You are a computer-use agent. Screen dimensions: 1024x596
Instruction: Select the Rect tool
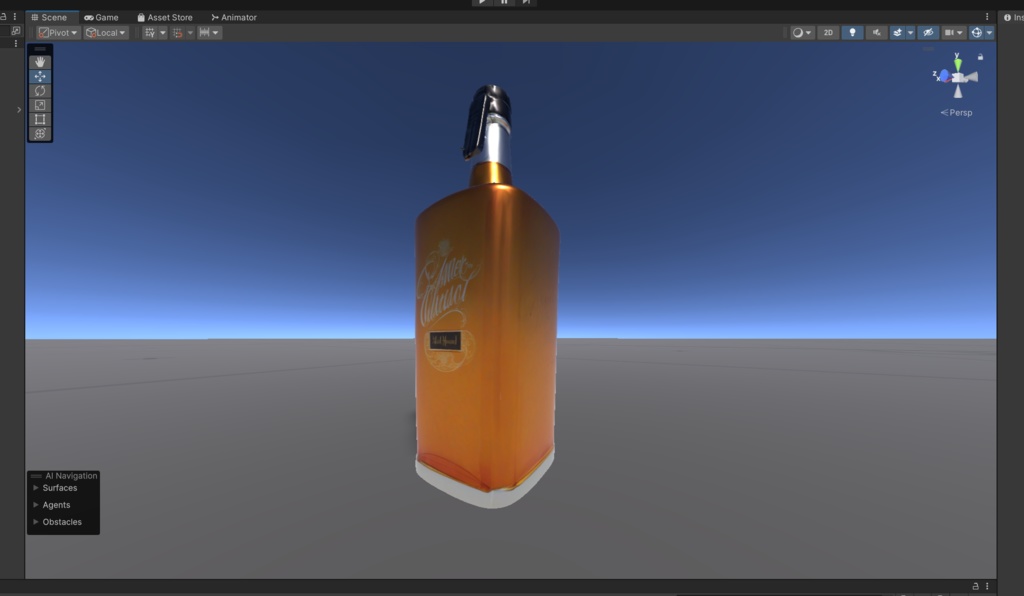(40, 119)
